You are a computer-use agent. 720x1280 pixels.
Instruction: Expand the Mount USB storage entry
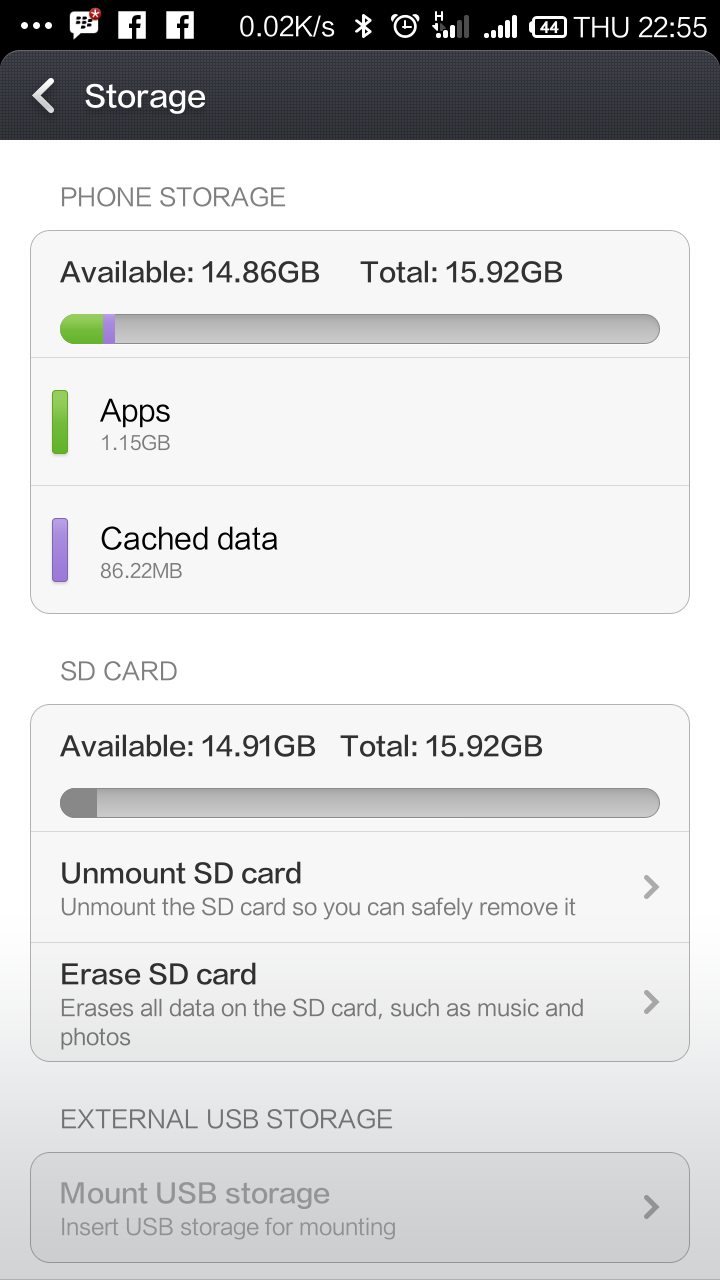coord(360,1206)
